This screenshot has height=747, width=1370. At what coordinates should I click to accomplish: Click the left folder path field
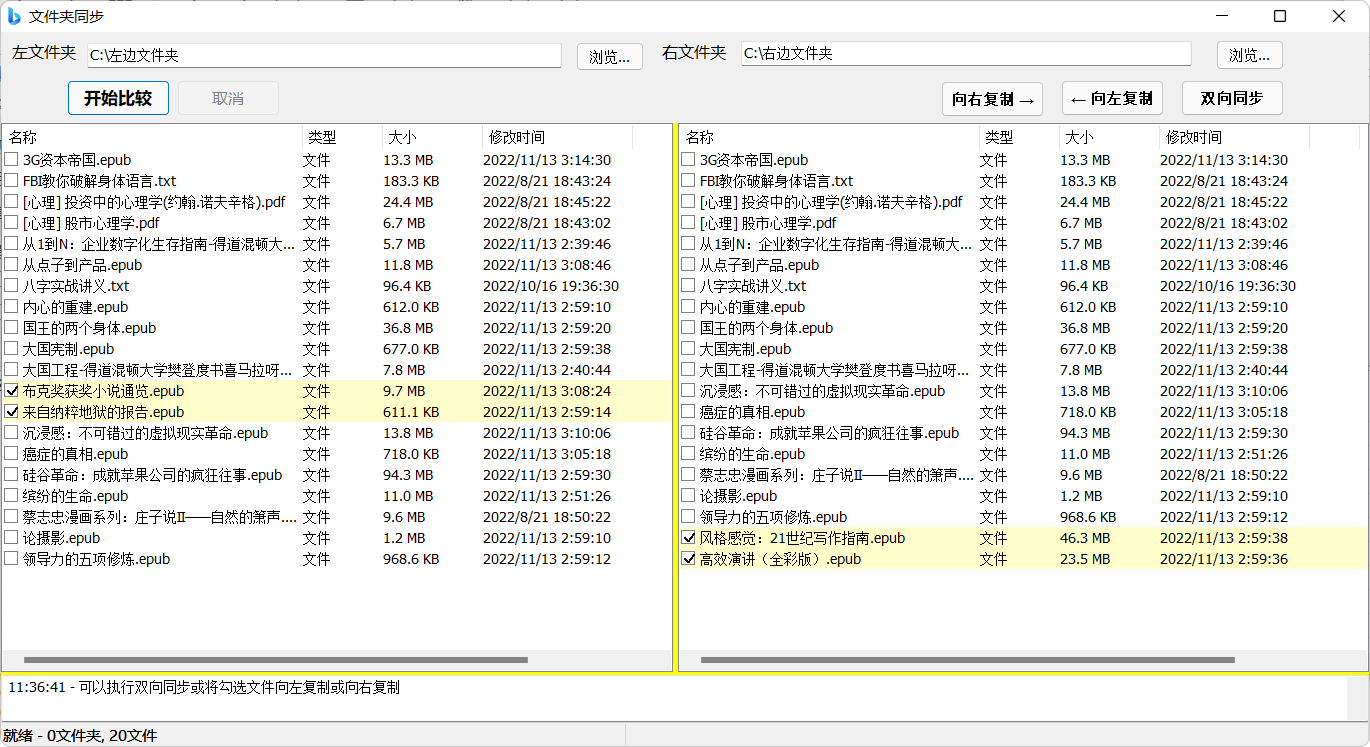324,56
